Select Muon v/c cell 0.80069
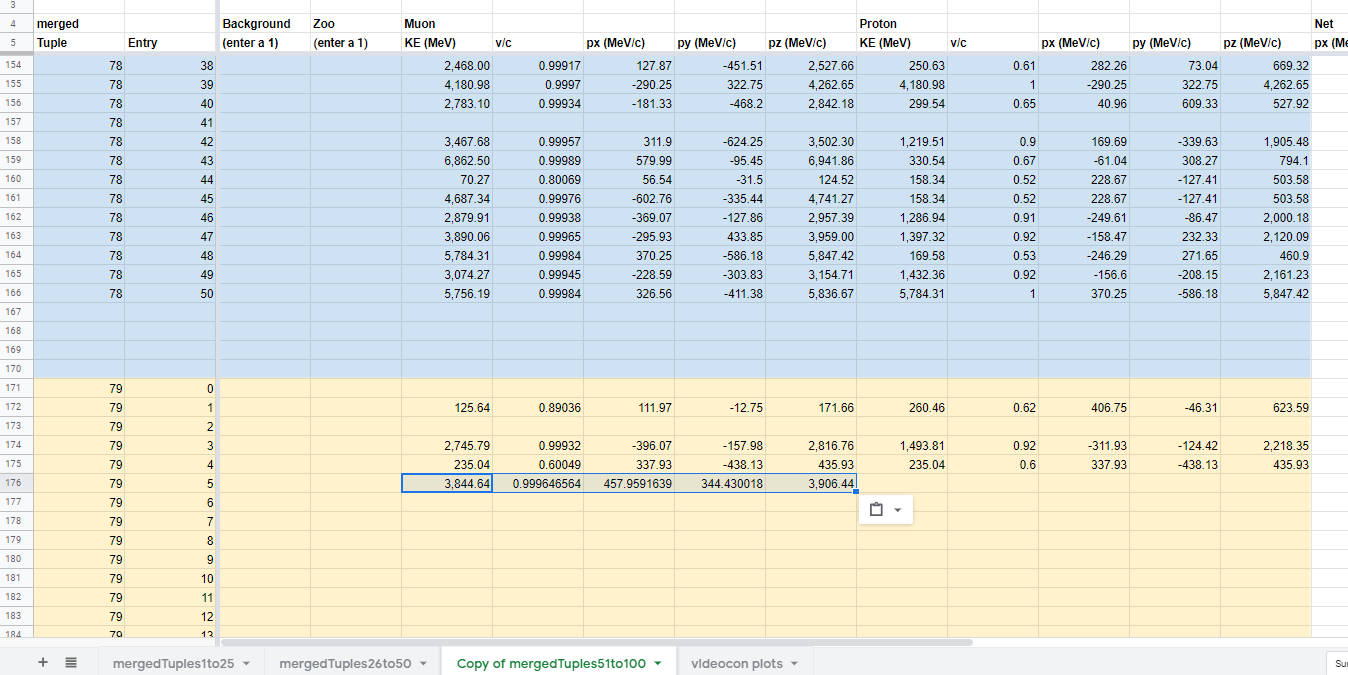Image resolution: width=1348 pixels, height=675 pixels. (538, 179)
